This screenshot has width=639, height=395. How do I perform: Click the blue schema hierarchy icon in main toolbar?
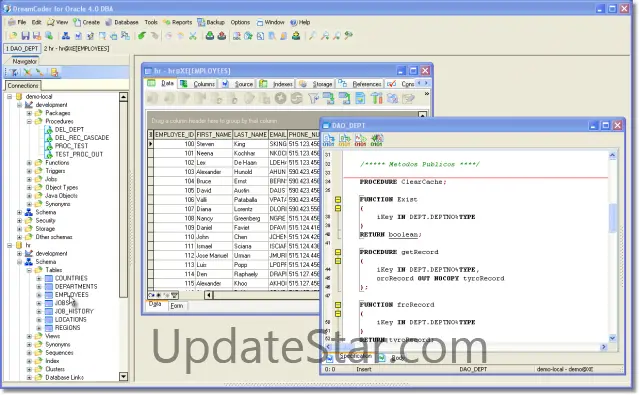[66, 36]
